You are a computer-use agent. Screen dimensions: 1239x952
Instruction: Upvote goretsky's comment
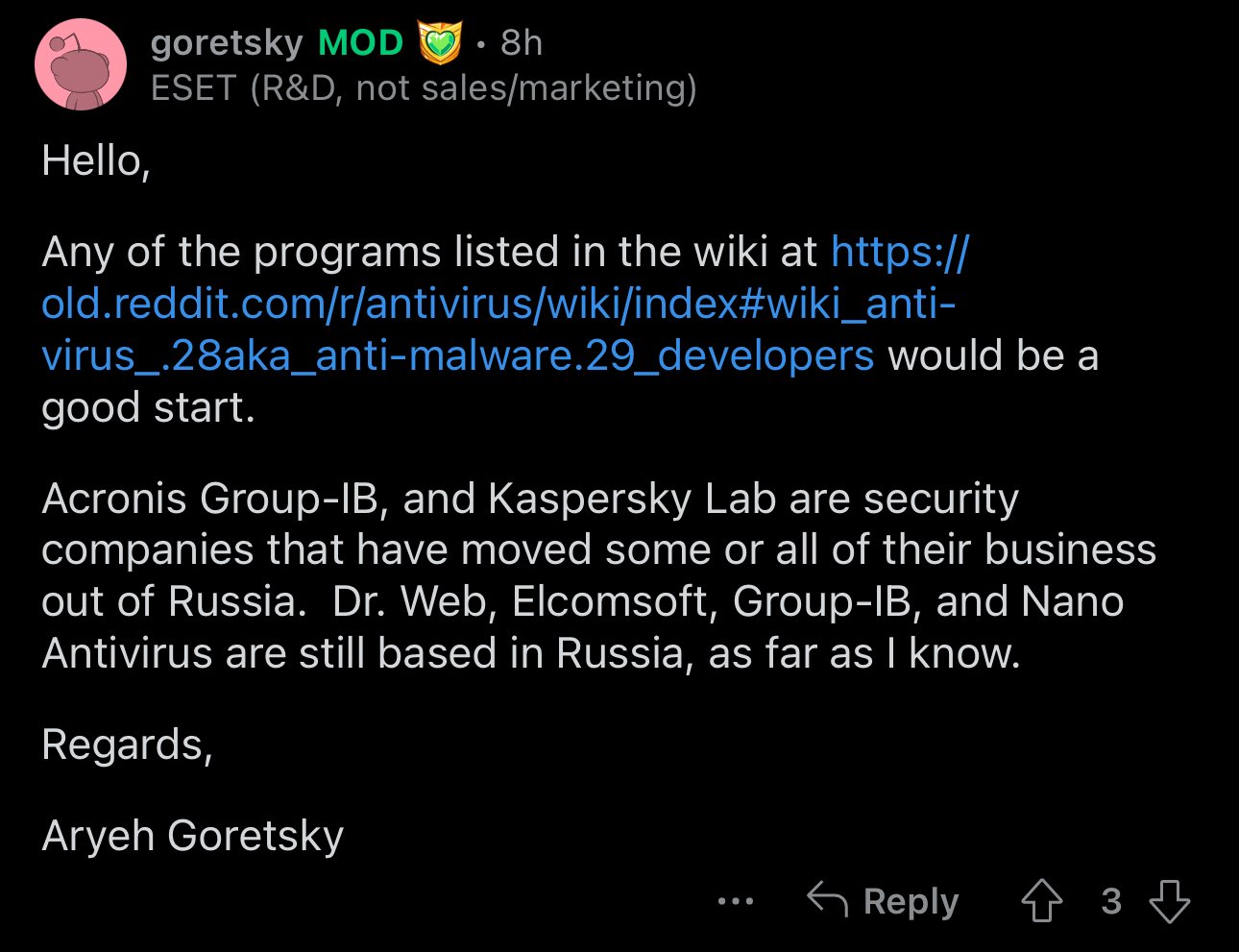(x=1042, y=901)
